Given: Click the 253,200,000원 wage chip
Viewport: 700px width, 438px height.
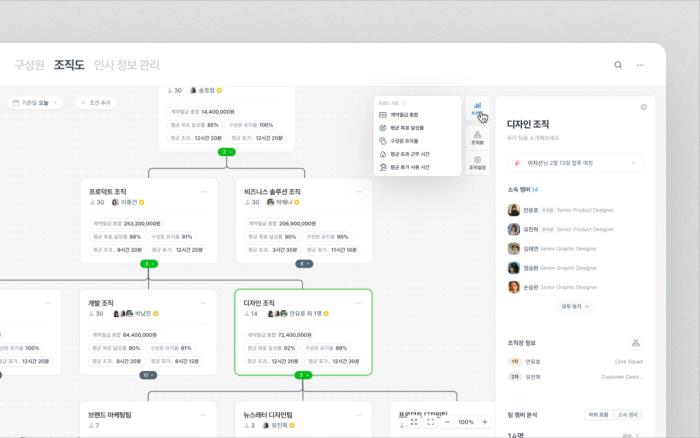Looking at the screenshot, I should (126, 223).
